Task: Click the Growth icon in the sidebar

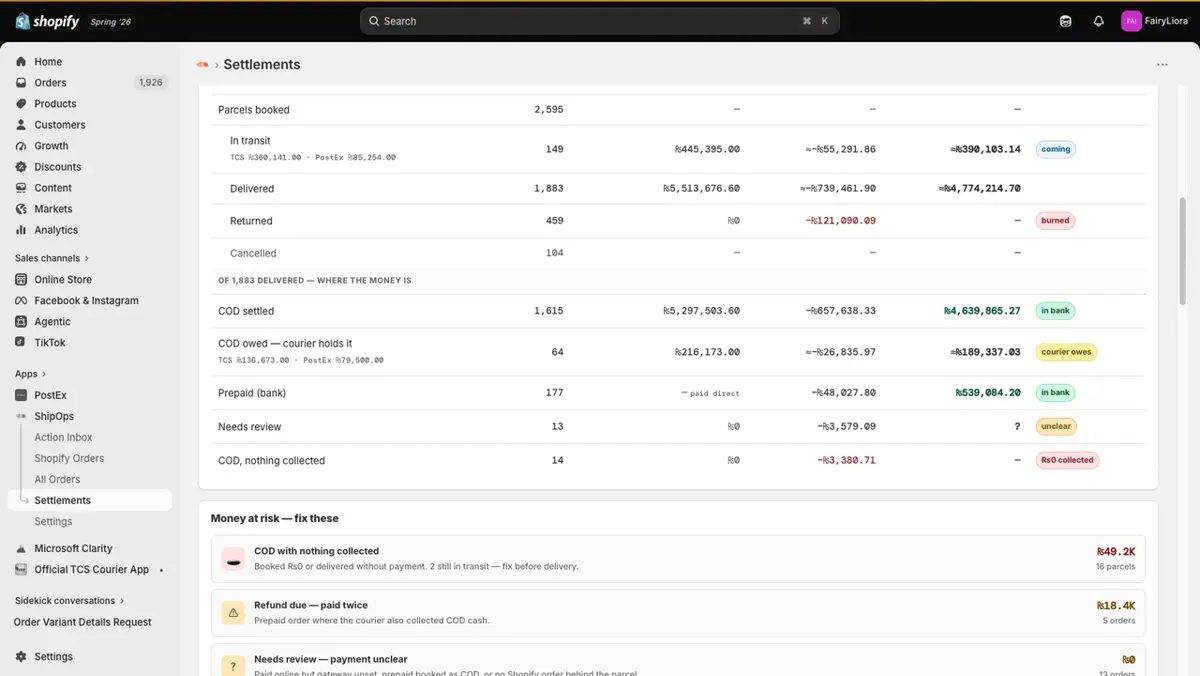Action: tap(21, 146)
